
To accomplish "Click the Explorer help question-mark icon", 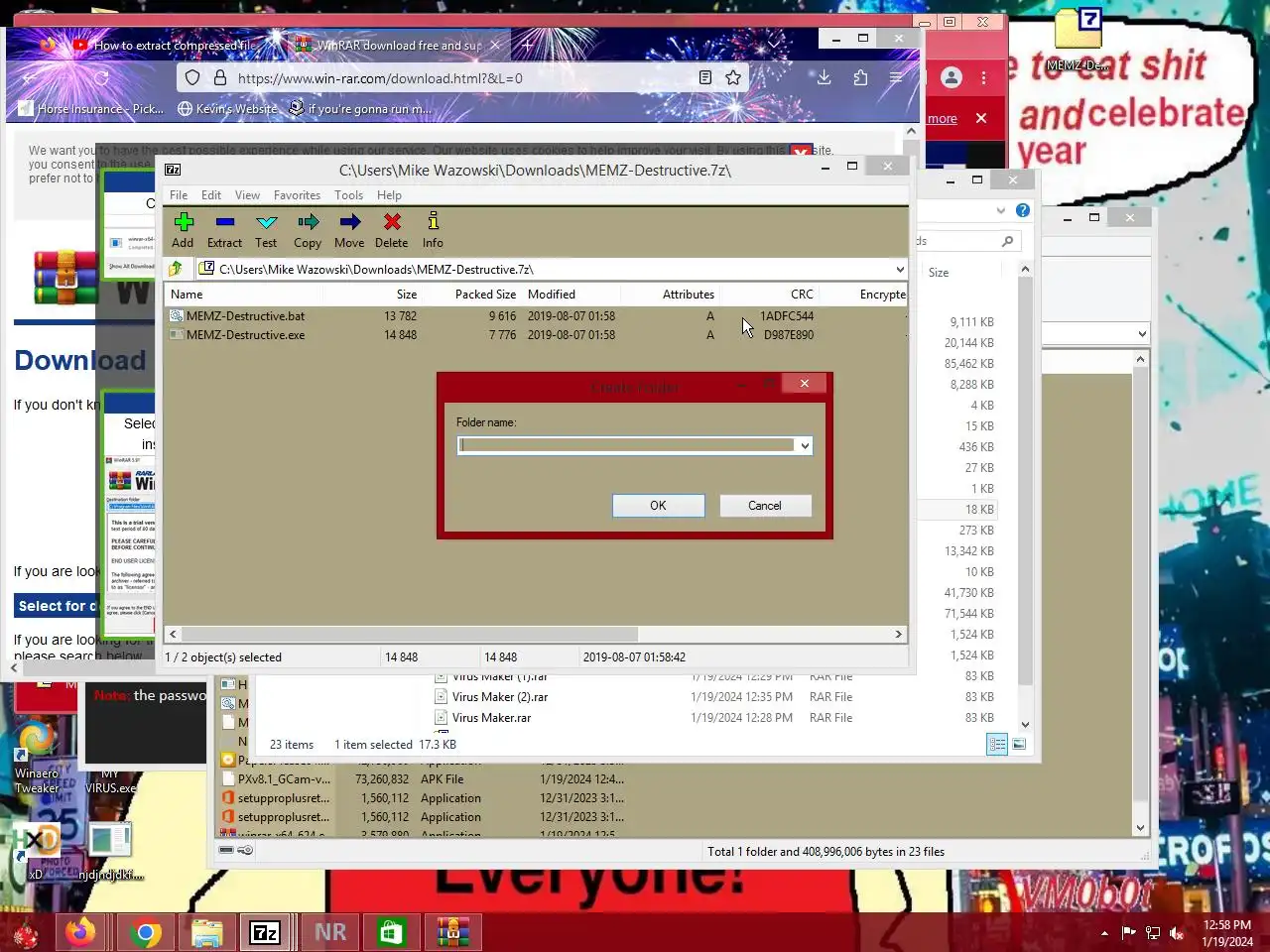I will pos(1023,210).
